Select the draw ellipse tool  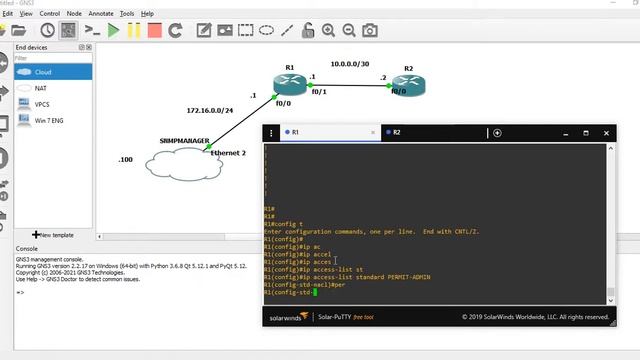point(266,30)
